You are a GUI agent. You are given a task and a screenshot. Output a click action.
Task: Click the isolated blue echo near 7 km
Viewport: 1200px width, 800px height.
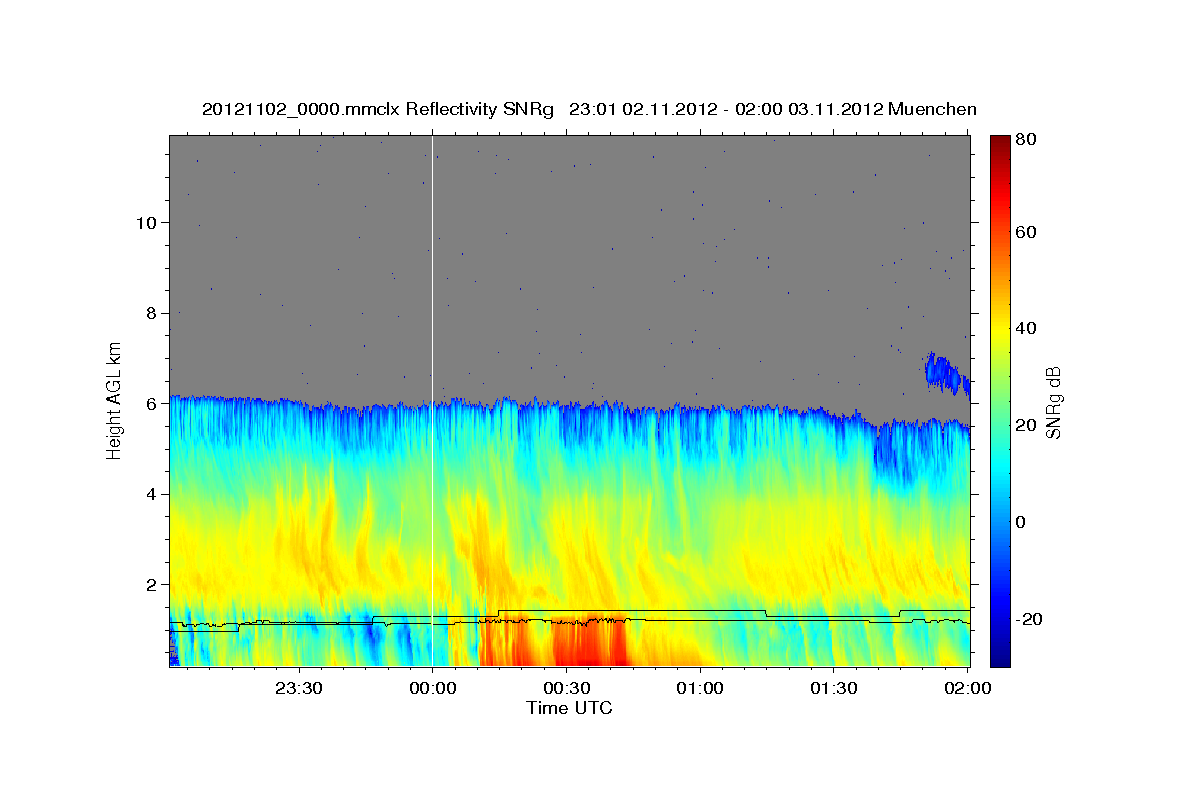coord(946,373)
